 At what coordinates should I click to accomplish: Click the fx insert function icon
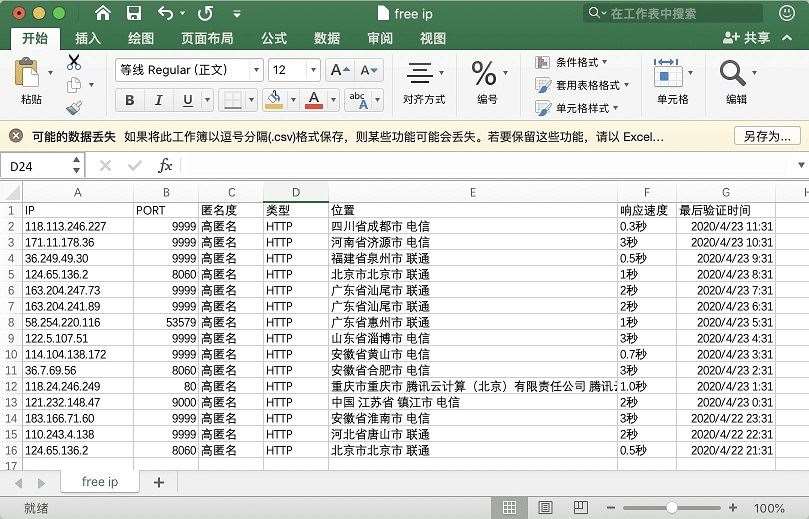(x=165, y=166)
